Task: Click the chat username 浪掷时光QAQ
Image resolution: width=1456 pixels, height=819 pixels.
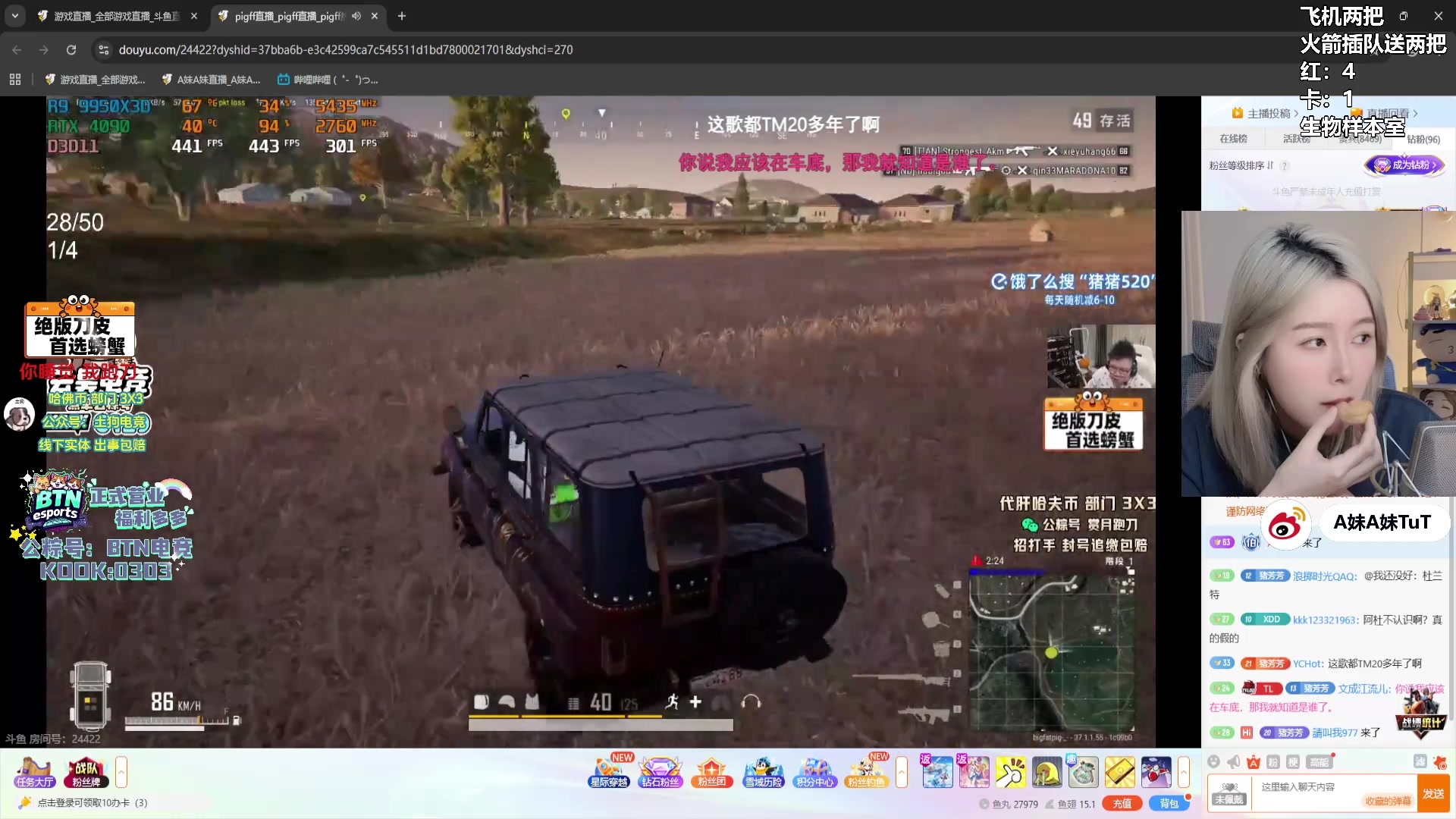Action: 1324,576
